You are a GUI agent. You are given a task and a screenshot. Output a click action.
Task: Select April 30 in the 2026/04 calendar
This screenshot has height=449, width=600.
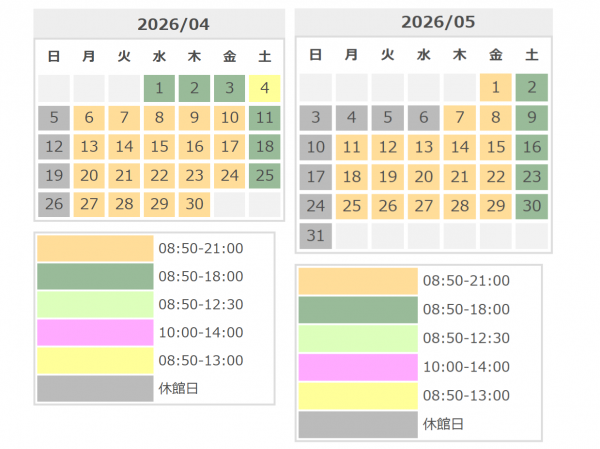pyautogui.click(x=195, y=205)
